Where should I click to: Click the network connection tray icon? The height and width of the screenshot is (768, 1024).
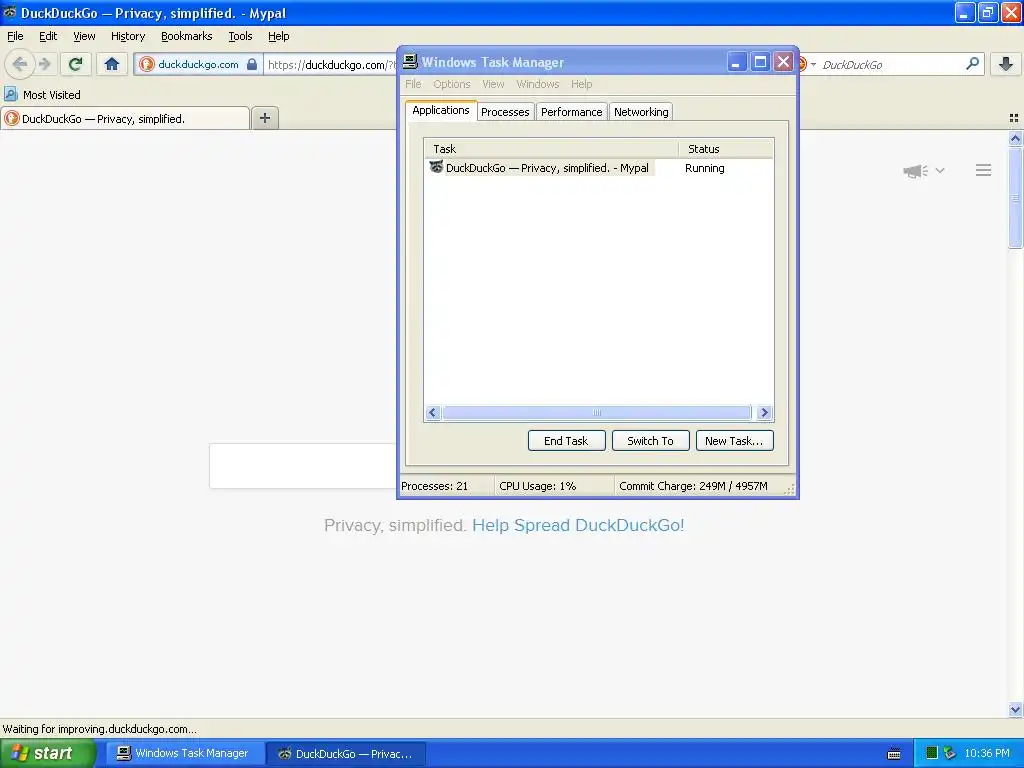(x=950, y=753)
